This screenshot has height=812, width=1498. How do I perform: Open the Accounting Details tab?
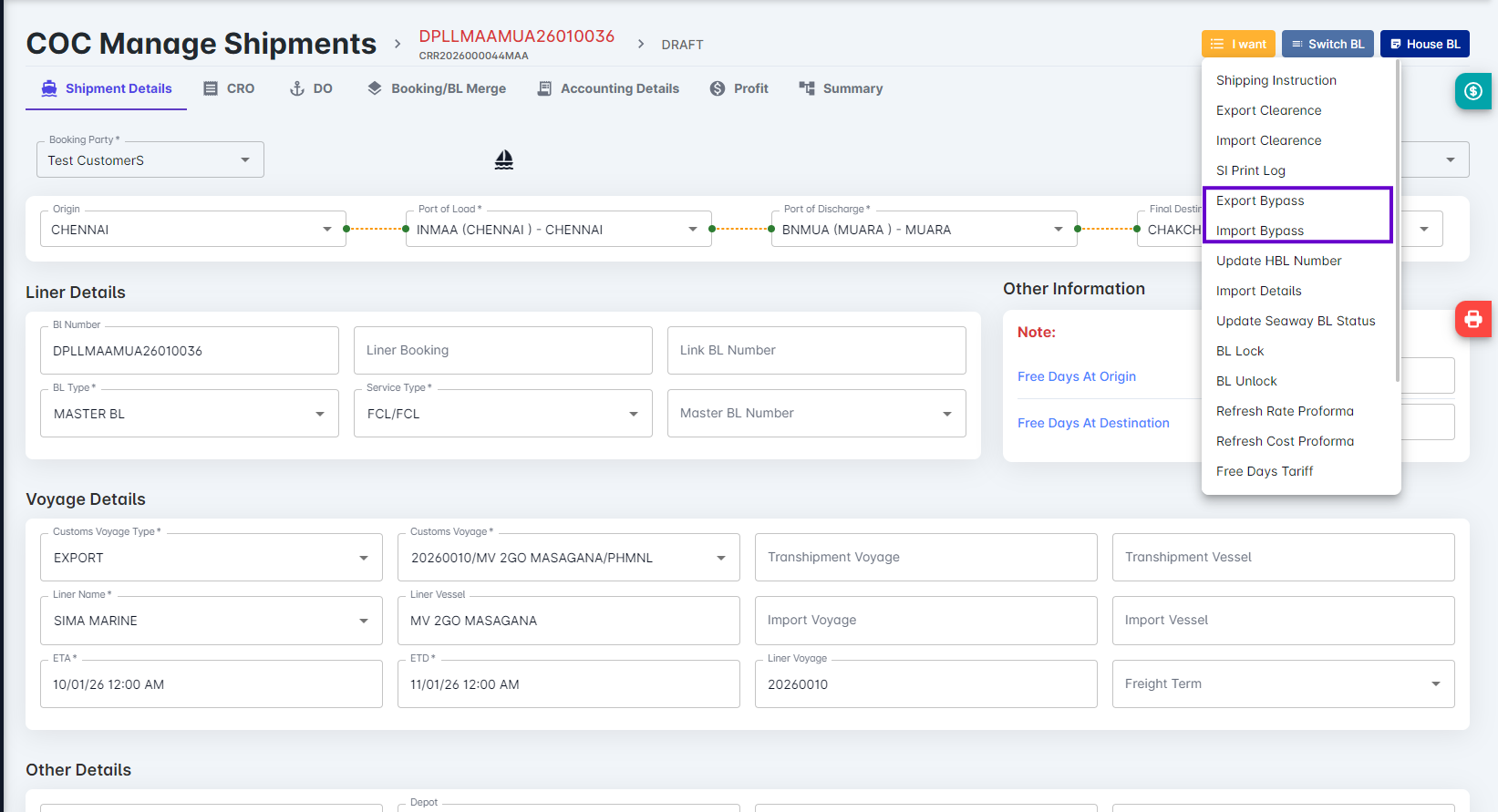(x=608, y=88)
